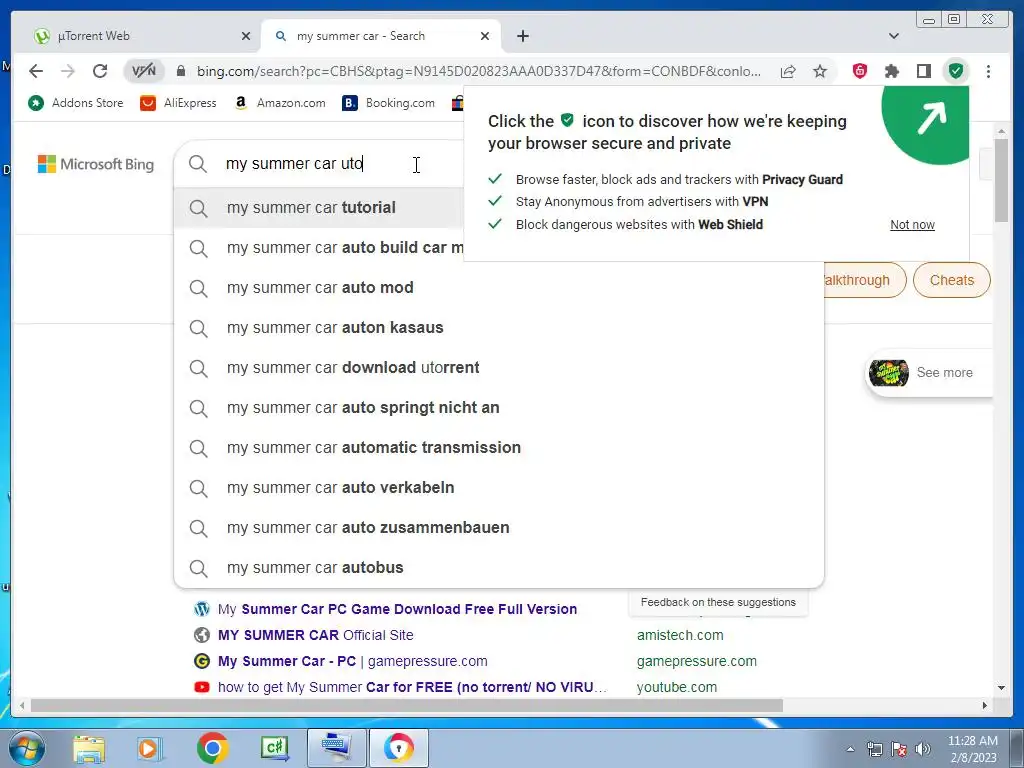The image size is (1024, 768).
Task: Open MY SUMMER CAR Official Site result
Action: [x=315, y=635]
